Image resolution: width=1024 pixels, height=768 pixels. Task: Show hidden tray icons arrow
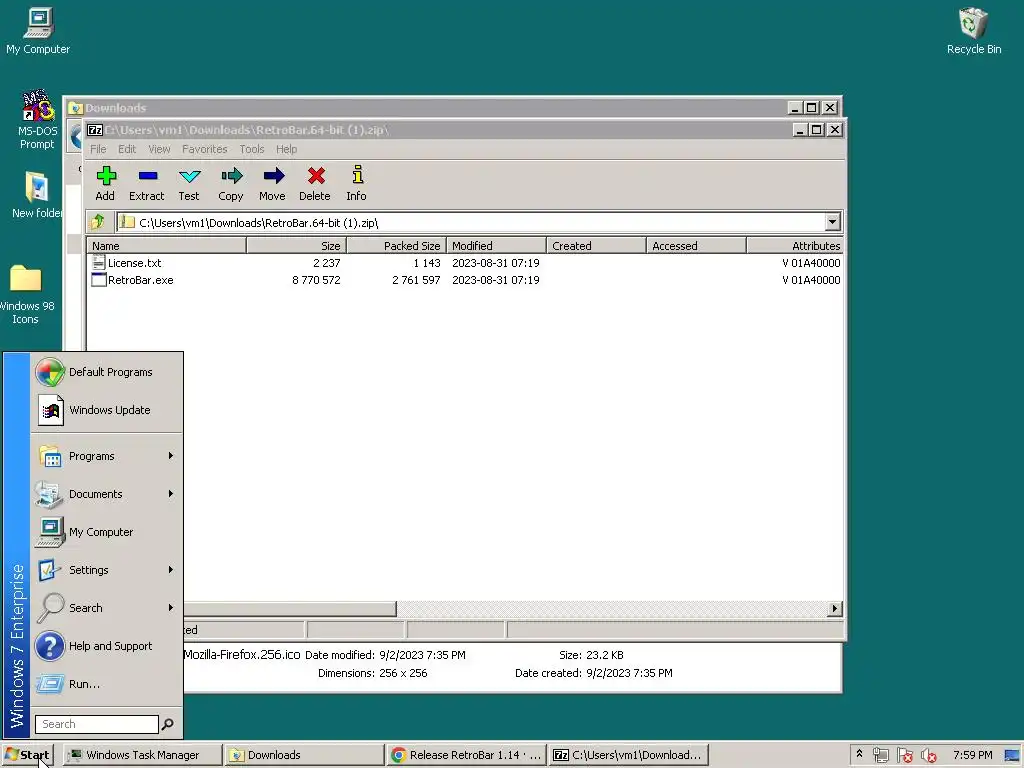pyautogui.click(x=859, y=754)
